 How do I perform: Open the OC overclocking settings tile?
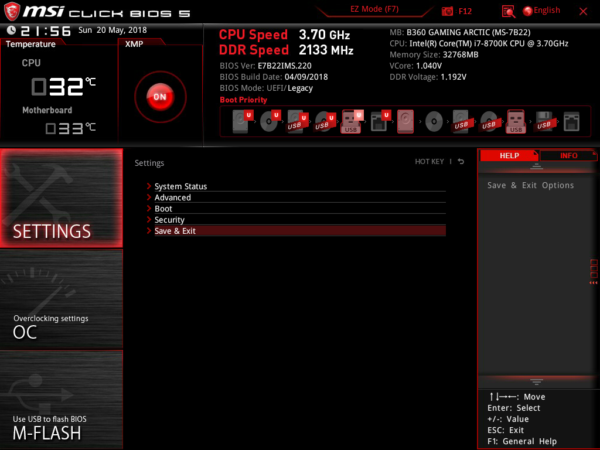click(61, 299)
